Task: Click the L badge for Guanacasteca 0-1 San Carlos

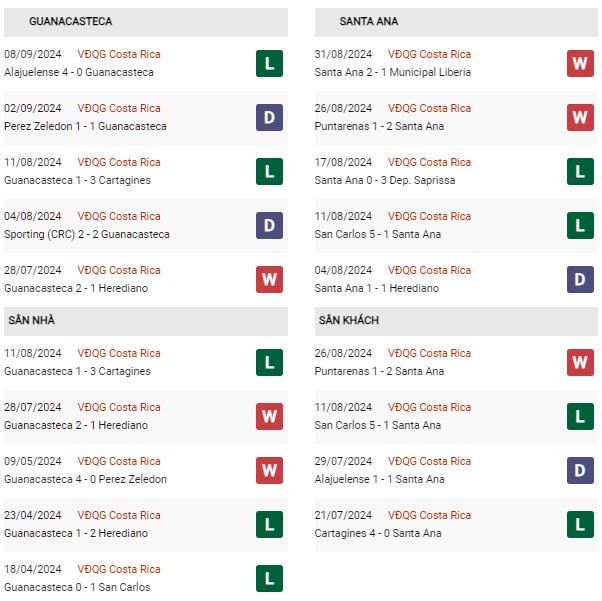Action: [x=269, y=578]
